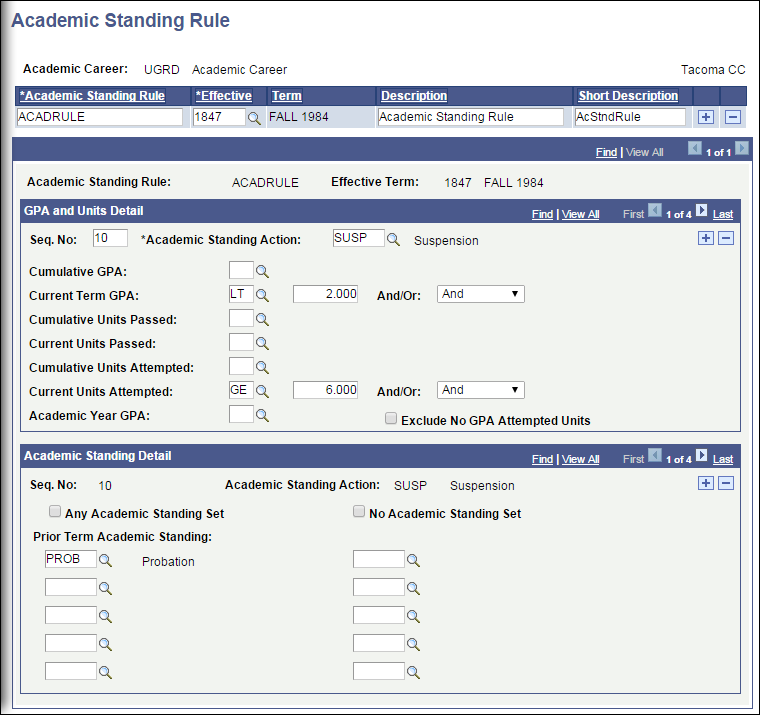Jump to Last in GPA and Units Detail

click(723, 214)
